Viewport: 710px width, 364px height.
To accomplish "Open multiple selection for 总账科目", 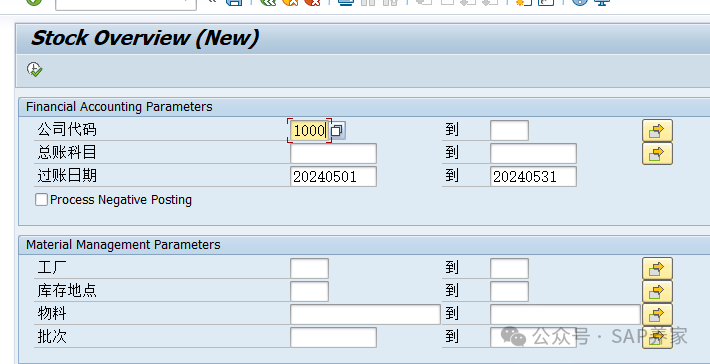I will point(657,153).
